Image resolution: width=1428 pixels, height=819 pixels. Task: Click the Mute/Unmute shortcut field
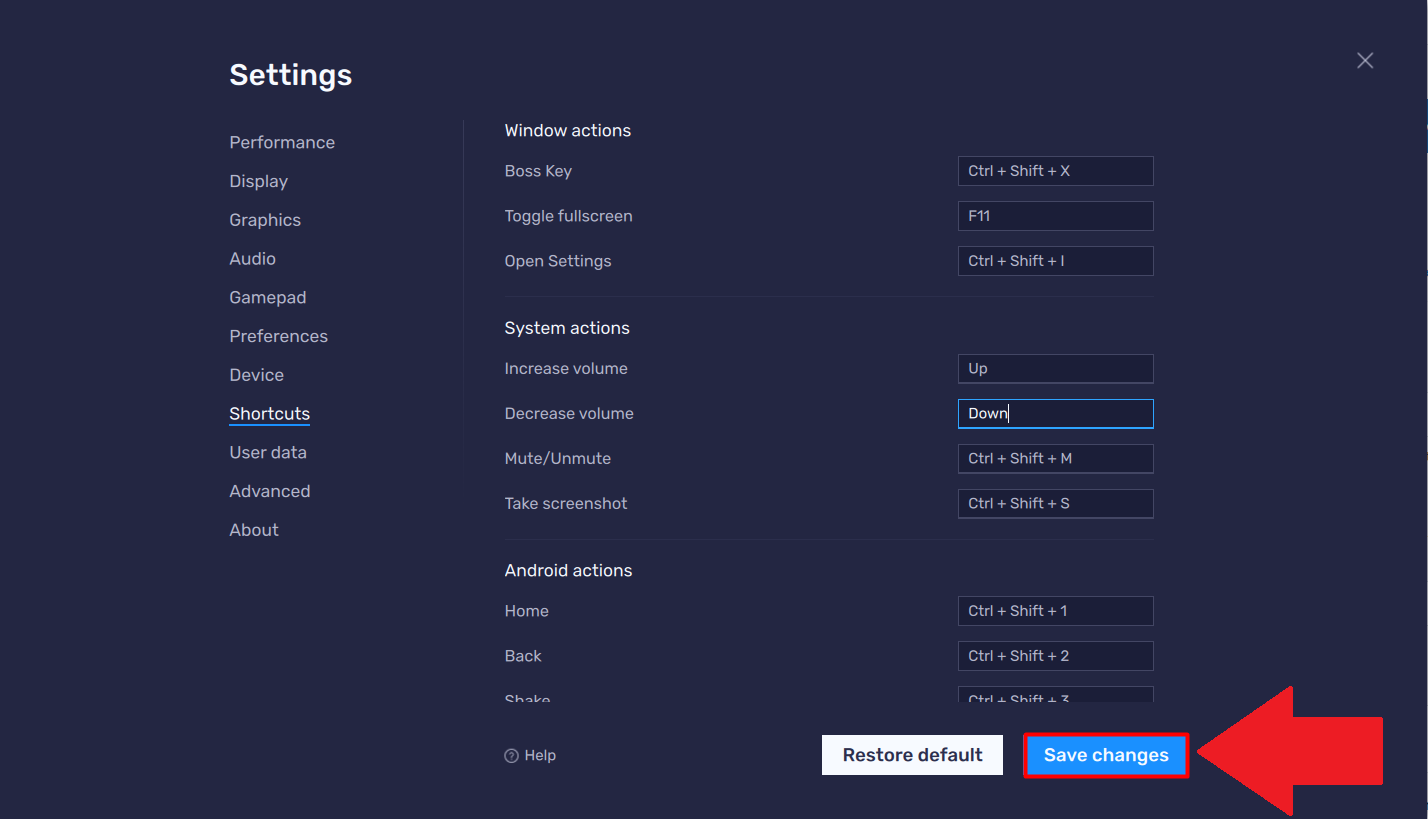pos(1055,458)
